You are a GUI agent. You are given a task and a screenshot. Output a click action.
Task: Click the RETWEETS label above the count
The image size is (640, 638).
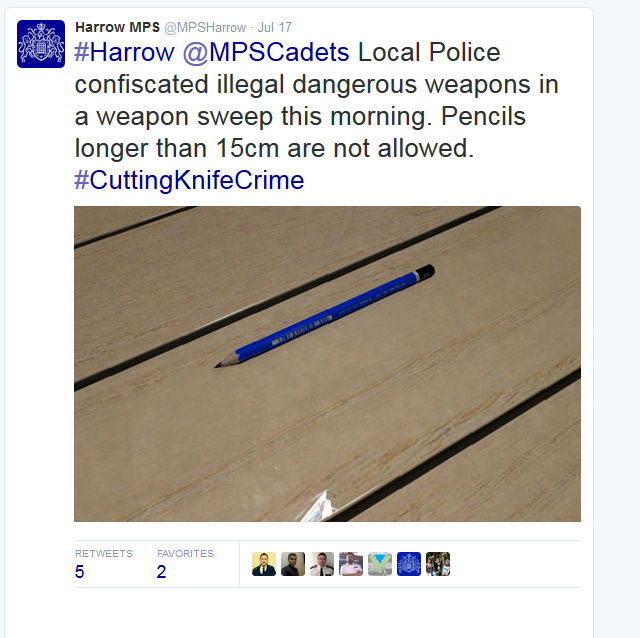[104, 554]
